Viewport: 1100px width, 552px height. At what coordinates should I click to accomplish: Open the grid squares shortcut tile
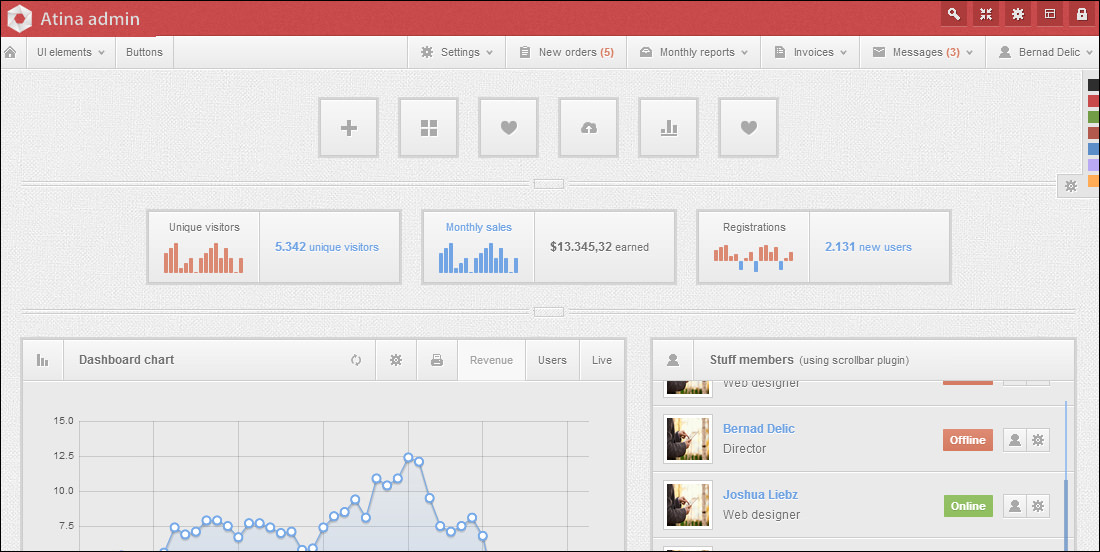429,128
